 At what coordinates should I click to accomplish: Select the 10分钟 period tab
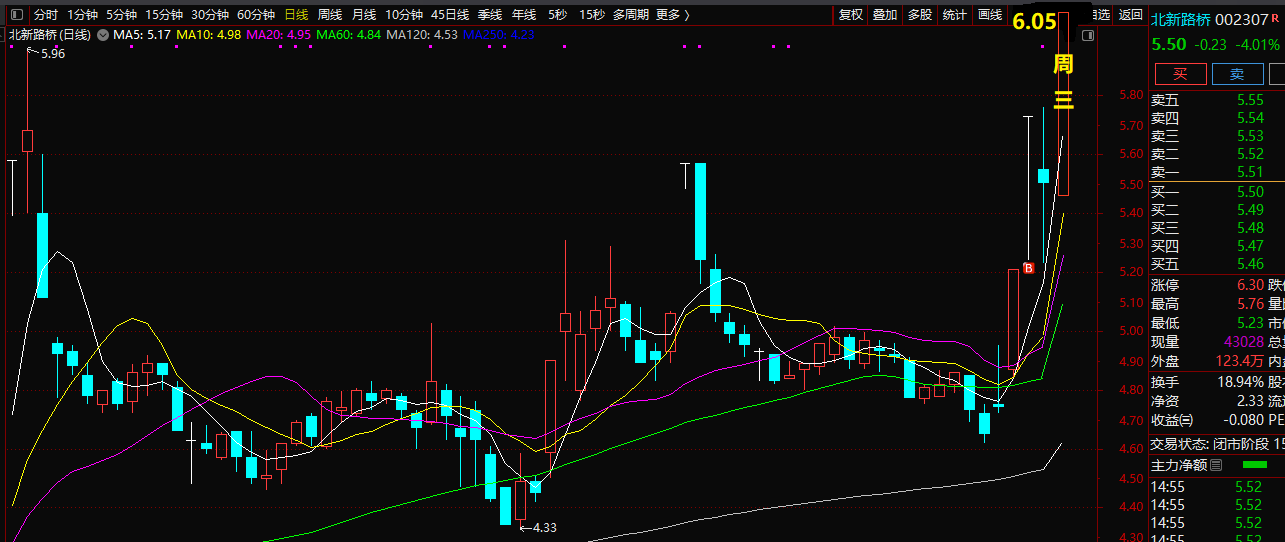[x=404, y=15]
